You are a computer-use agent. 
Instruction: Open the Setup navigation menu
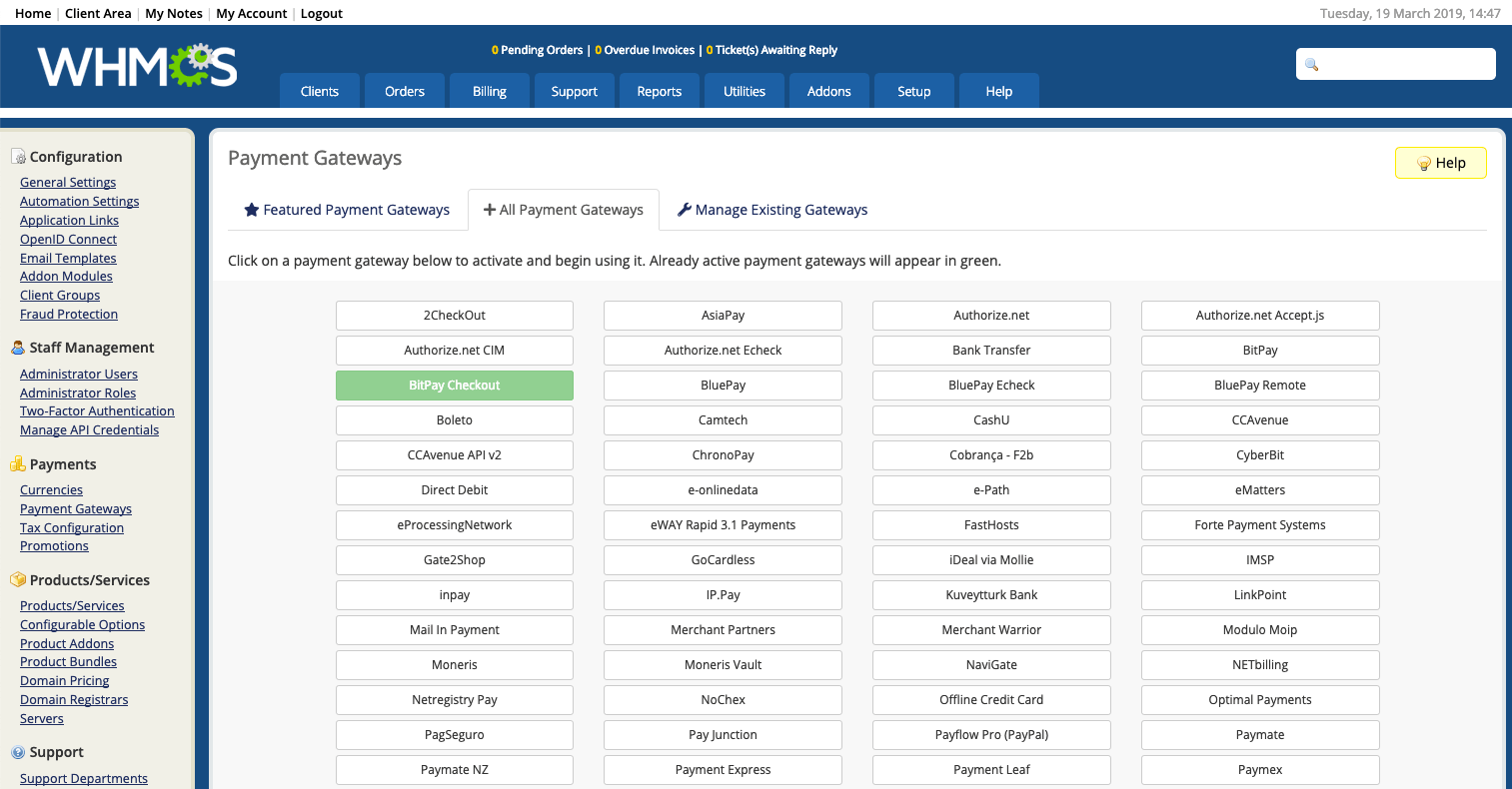(x=913, y=91)
